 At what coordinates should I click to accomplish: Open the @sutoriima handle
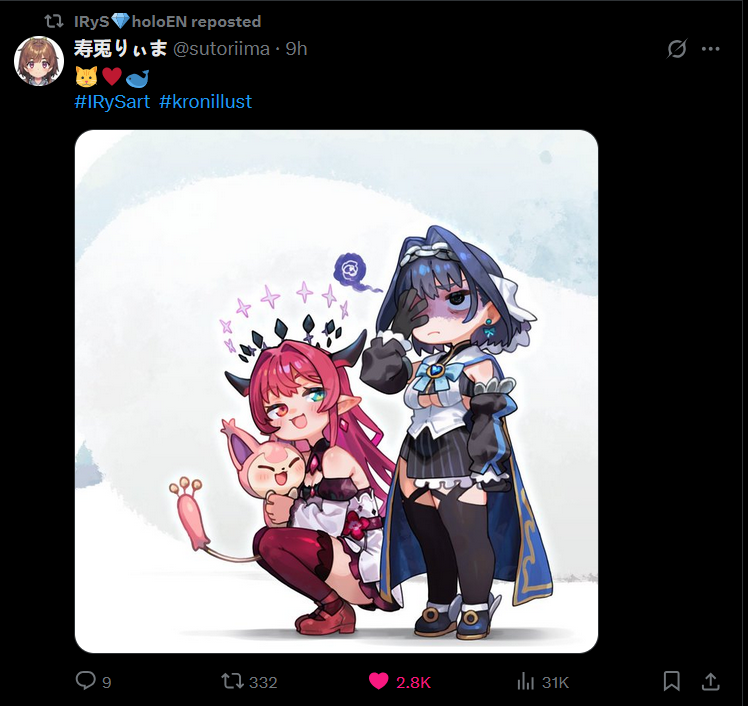click(221, 49)
